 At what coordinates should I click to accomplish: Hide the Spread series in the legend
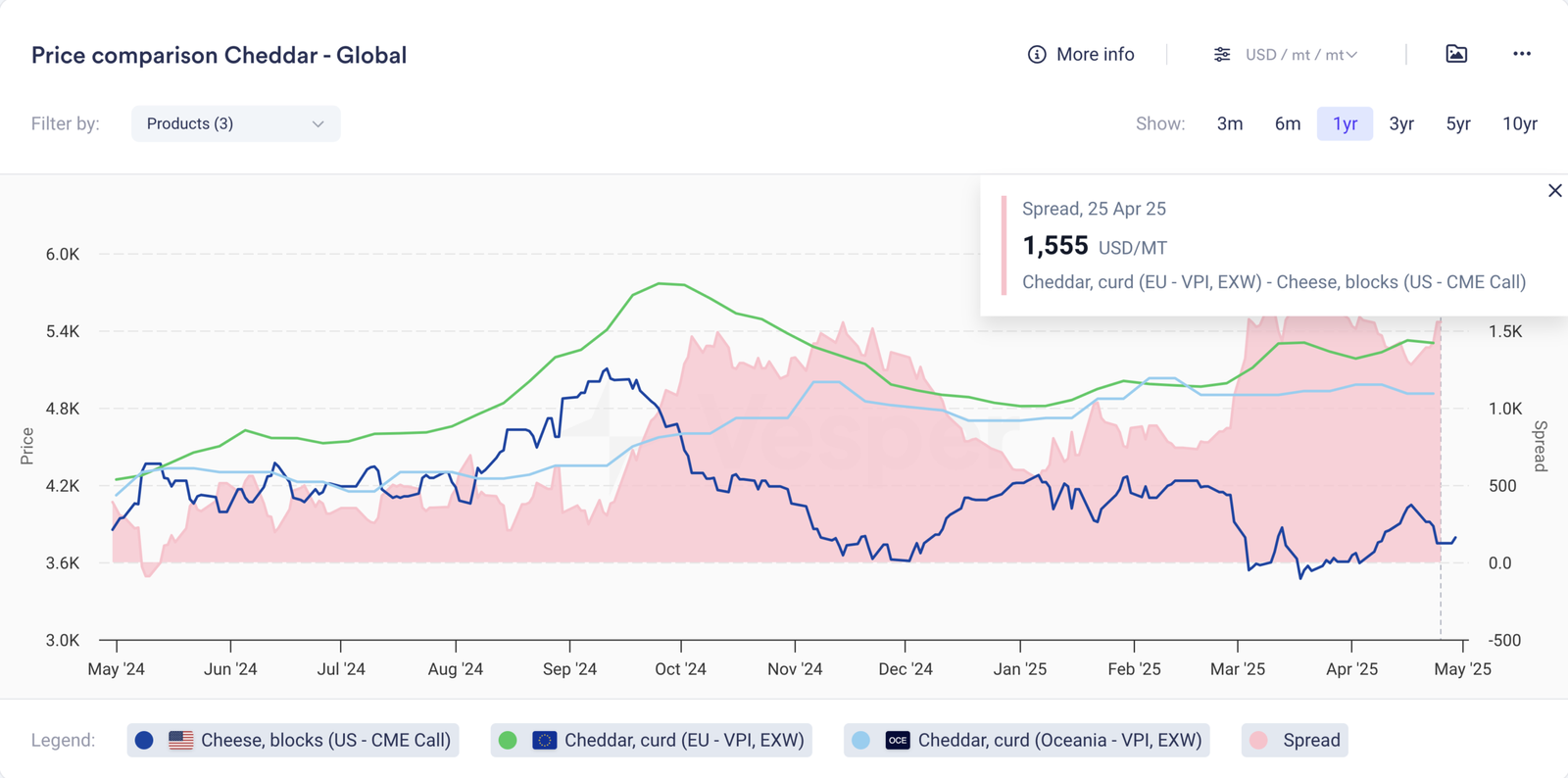1310,741
